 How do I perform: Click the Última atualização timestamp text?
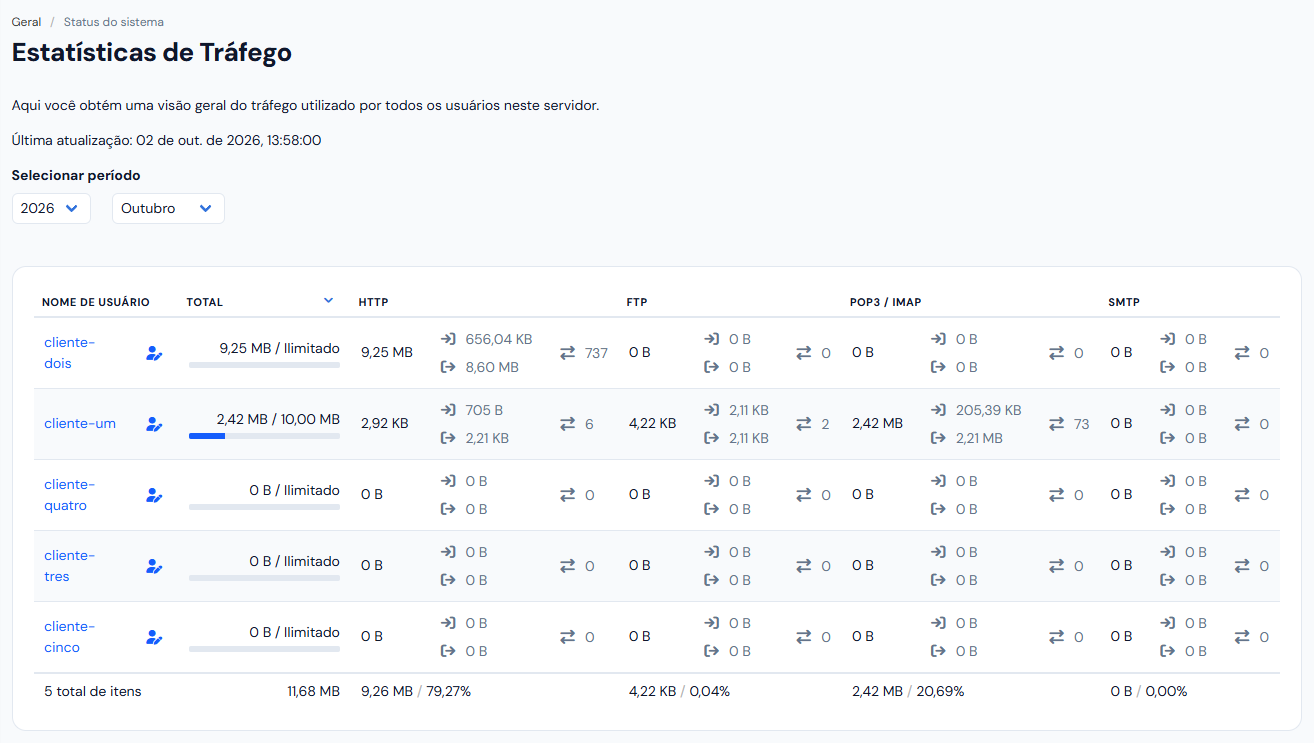tap(166, 140)
